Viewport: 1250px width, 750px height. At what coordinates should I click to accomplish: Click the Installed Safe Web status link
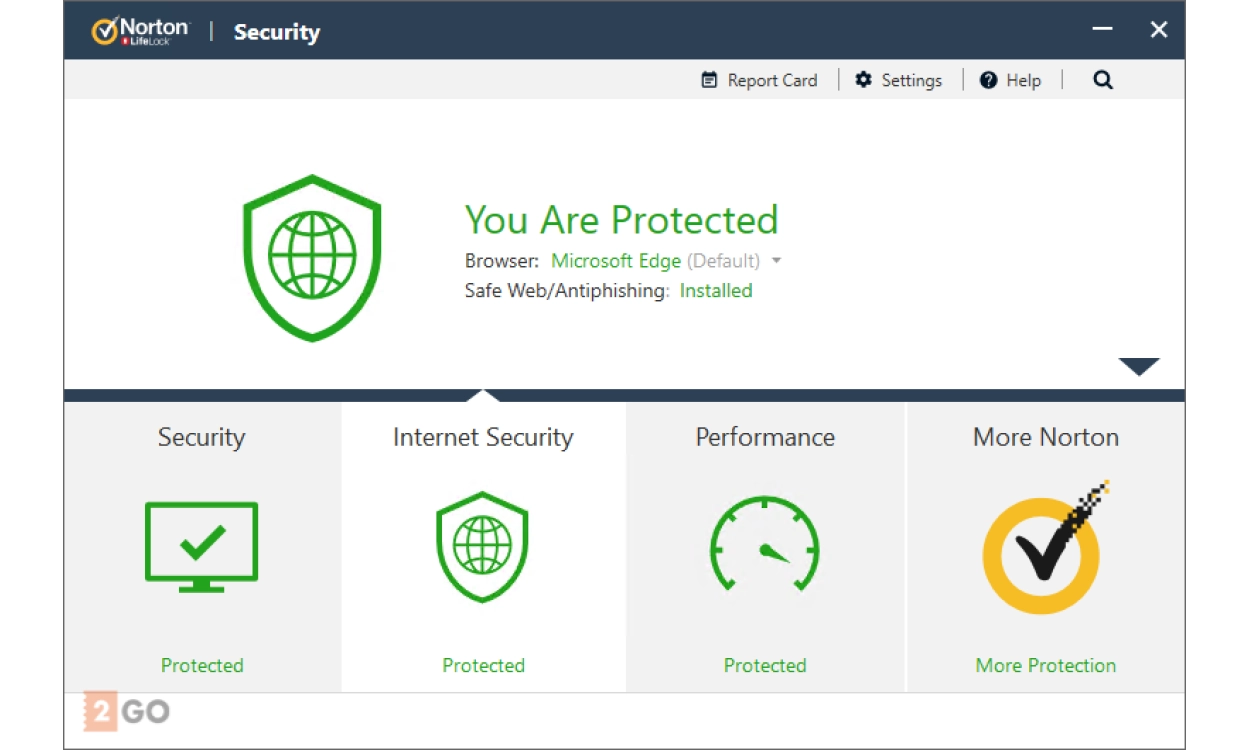716,291
